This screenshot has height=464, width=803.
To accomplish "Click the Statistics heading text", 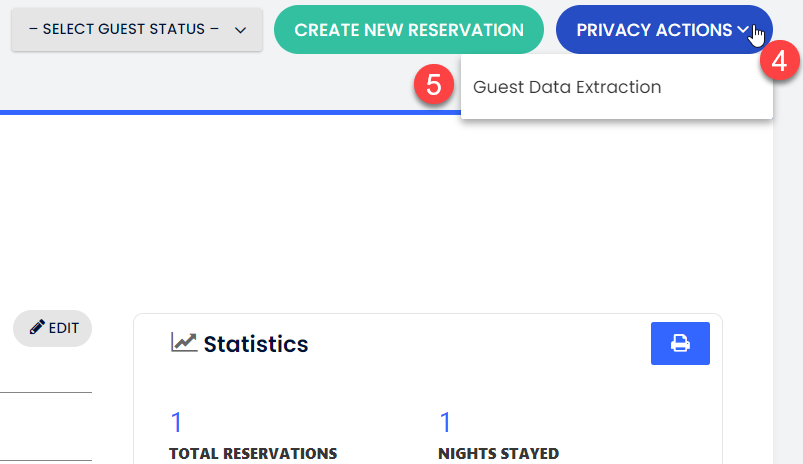I will coord(256,344).
